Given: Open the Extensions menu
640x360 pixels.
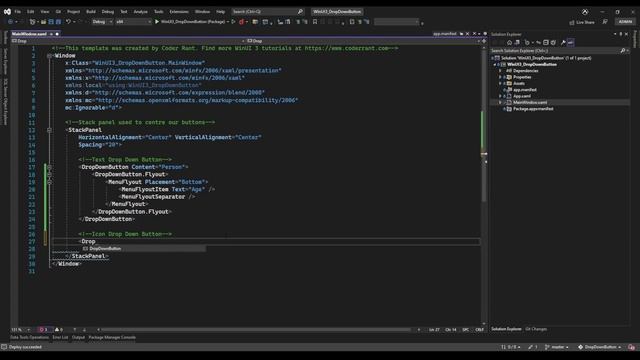Looking at the screenshot, I should tap(179, 11).
